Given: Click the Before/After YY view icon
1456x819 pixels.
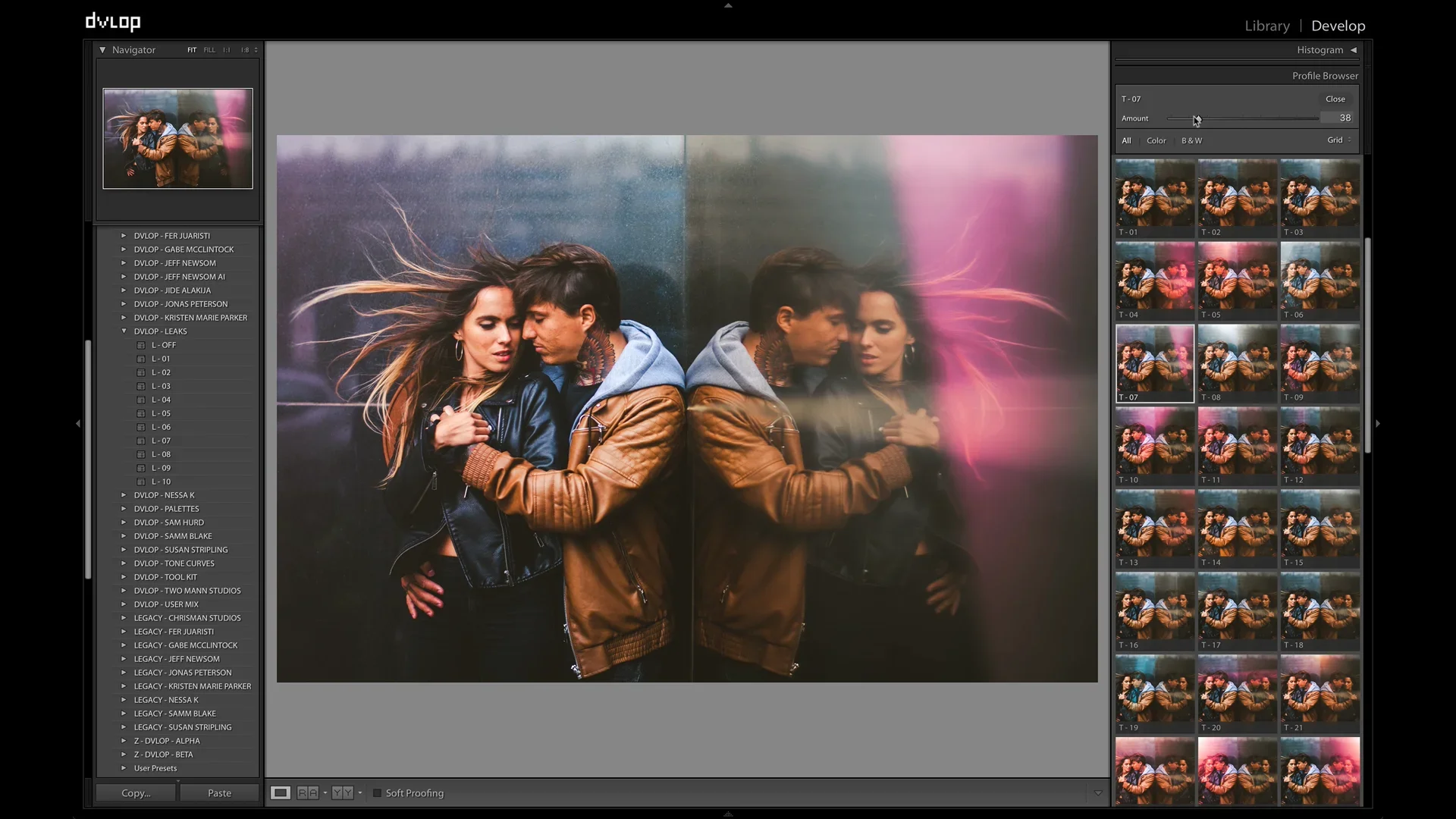Looking at the screenshot, I should pos(343,792).
